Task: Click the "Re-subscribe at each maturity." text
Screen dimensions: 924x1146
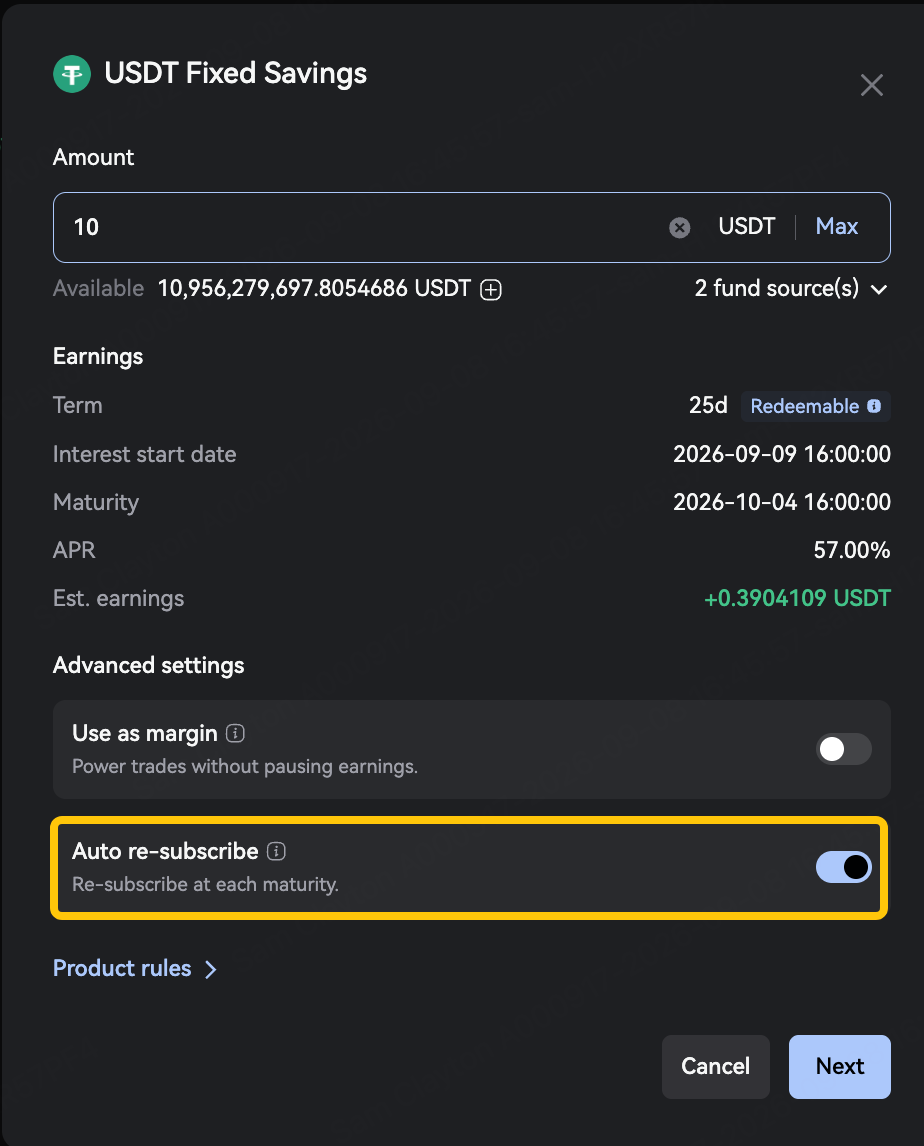Action: 205,884
